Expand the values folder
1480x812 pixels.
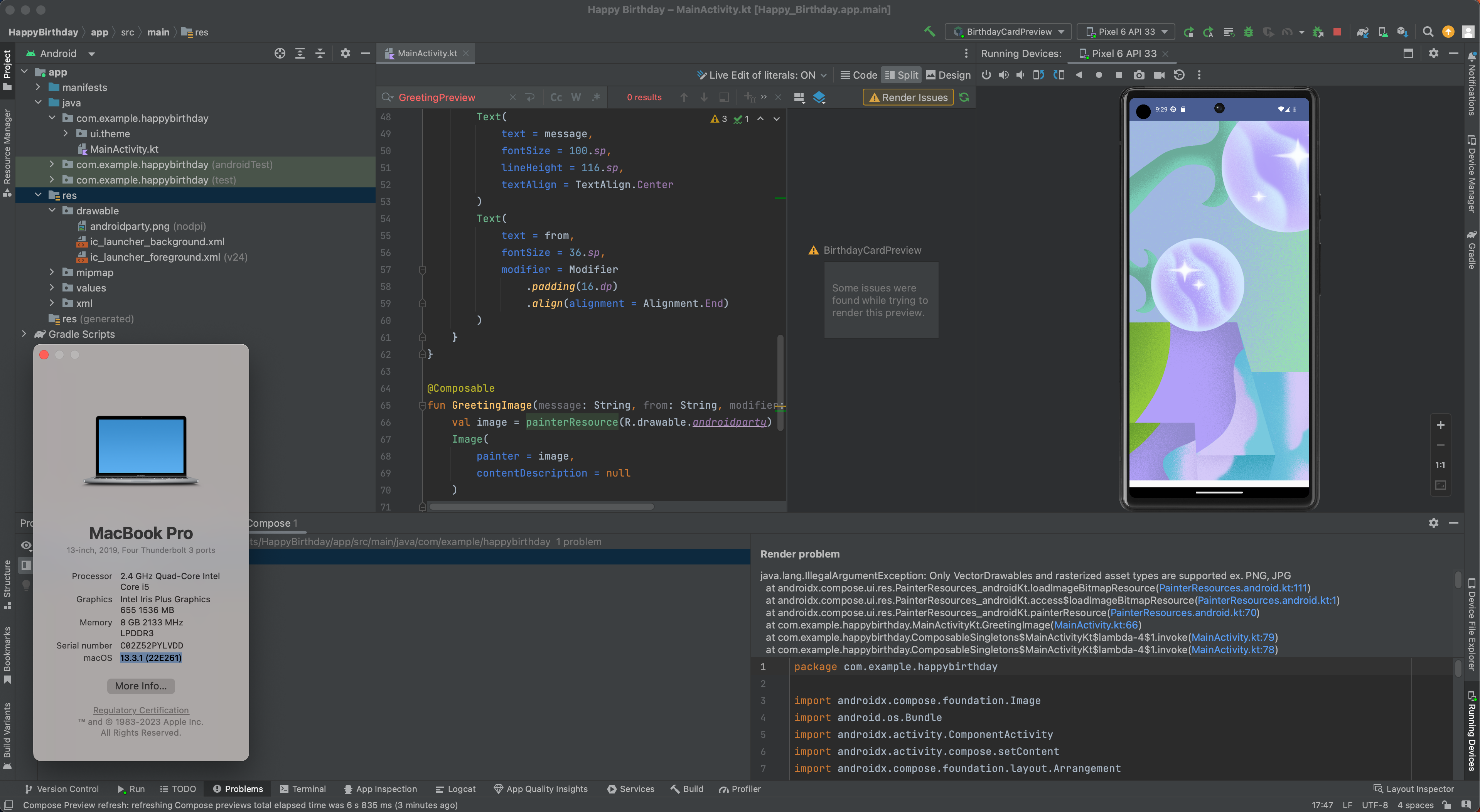click(x=52, y=288)
